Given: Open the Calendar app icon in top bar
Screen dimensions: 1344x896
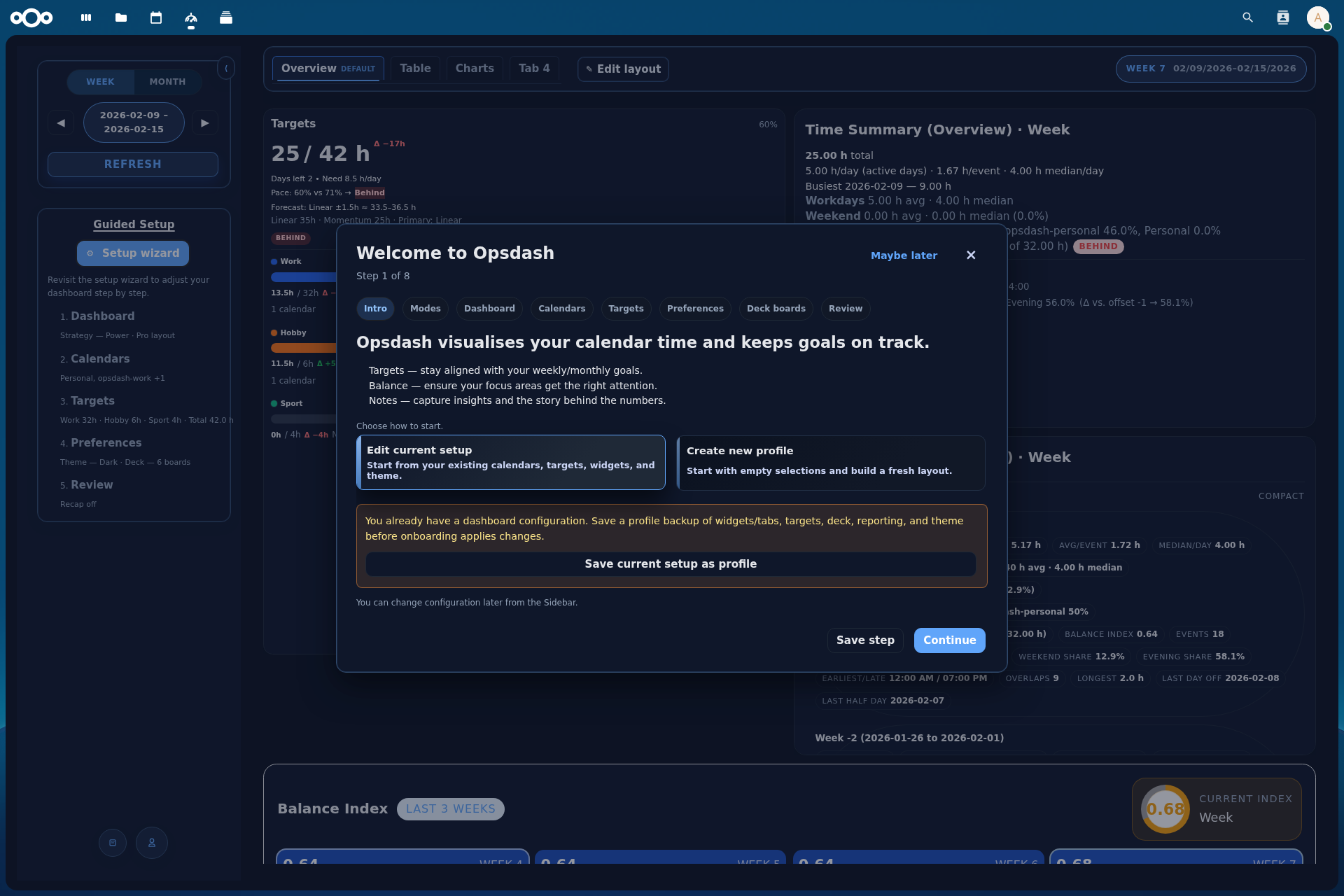Looking at the screenshot, I should click(x=156, y=17).
